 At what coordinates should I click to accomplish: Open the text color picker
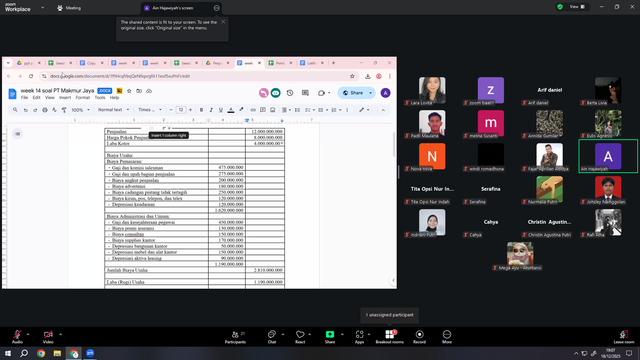pos(231,110)
